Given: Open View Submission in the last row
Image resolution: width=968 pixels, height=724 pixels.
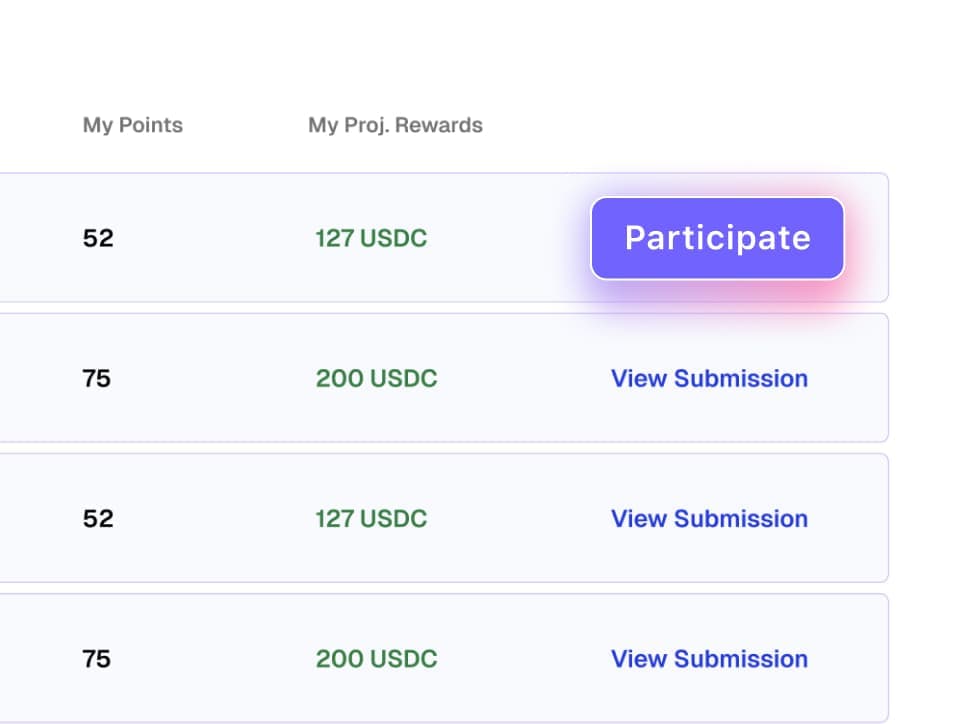Looking at the screenshot, I should point(709,659).
